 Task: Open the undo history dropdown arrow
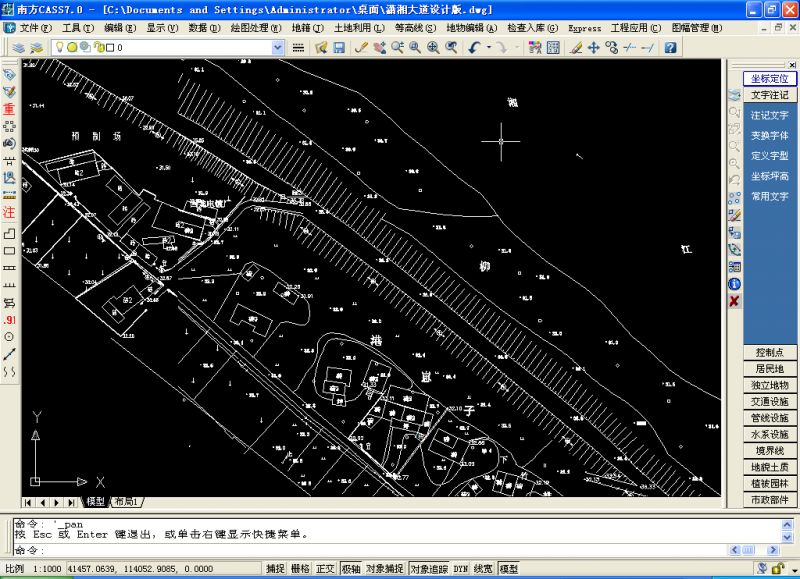pos(489,47)
